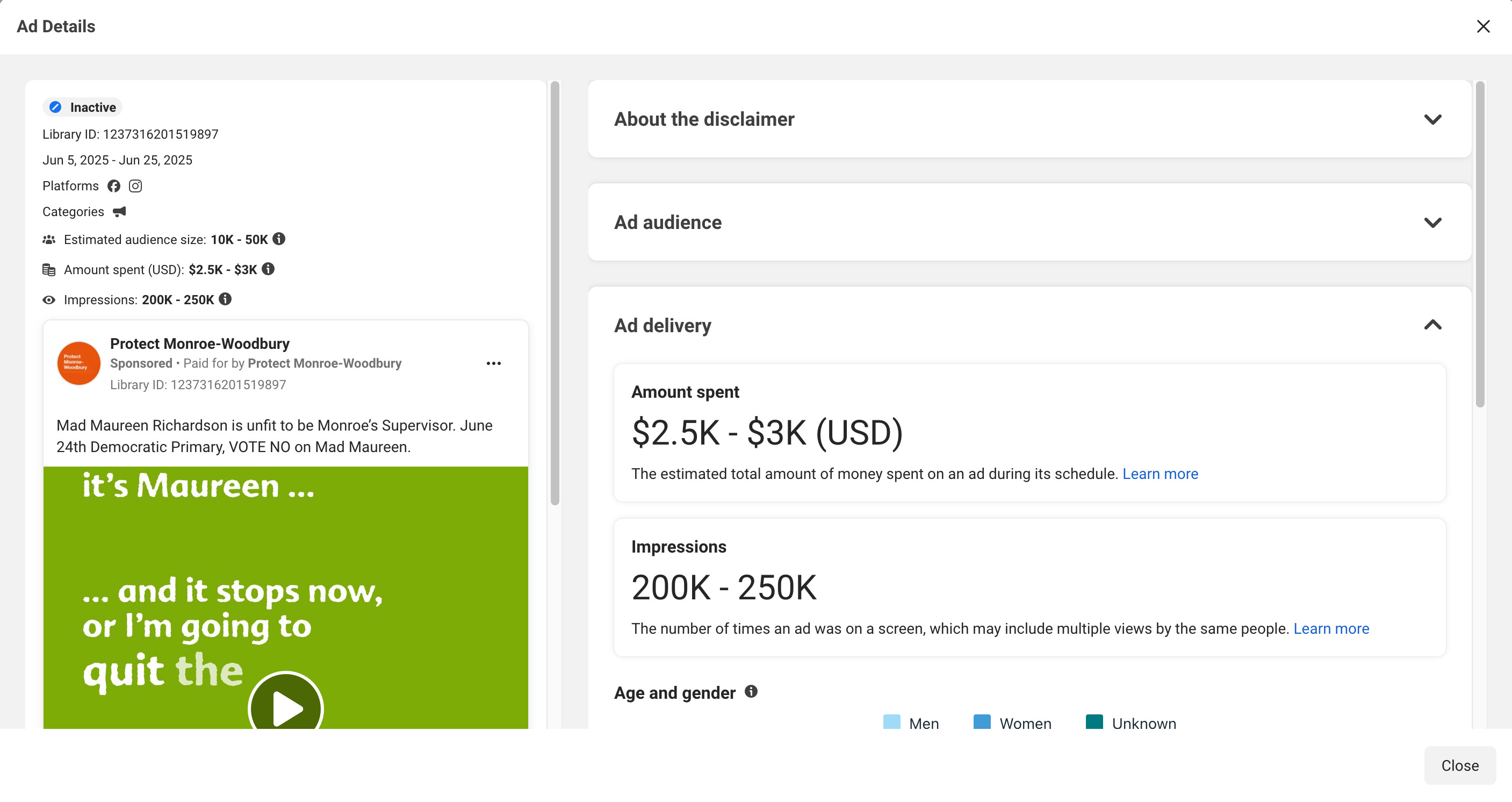Collapse the Ad delivery section

[1432, 325]
